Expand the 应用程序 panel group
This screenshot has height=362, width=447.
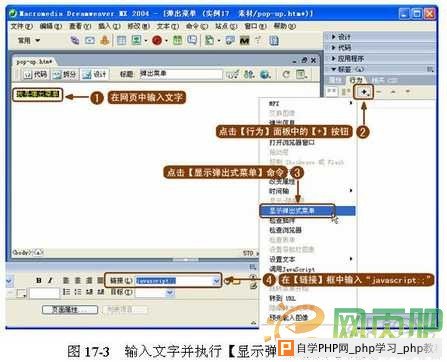coord(348,59)
